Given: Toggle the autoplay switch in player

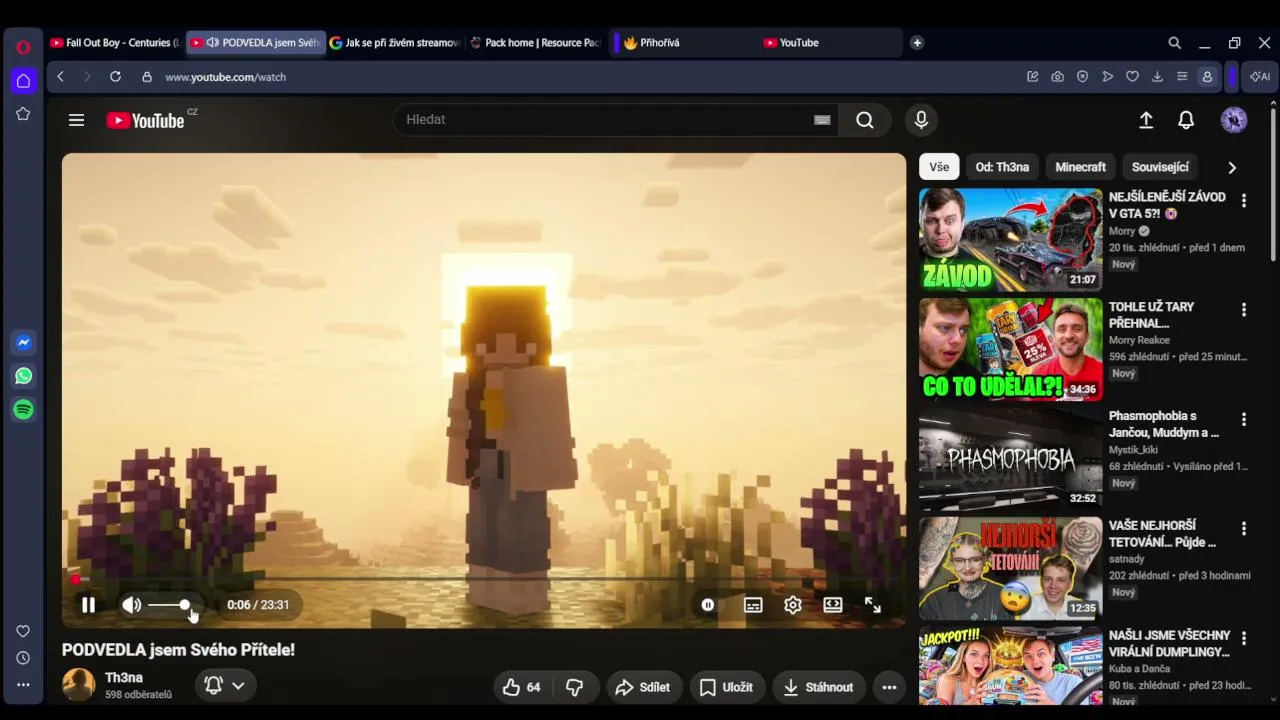Looking at the screenshot, I should pyautogui.click(x=708, y=605).
